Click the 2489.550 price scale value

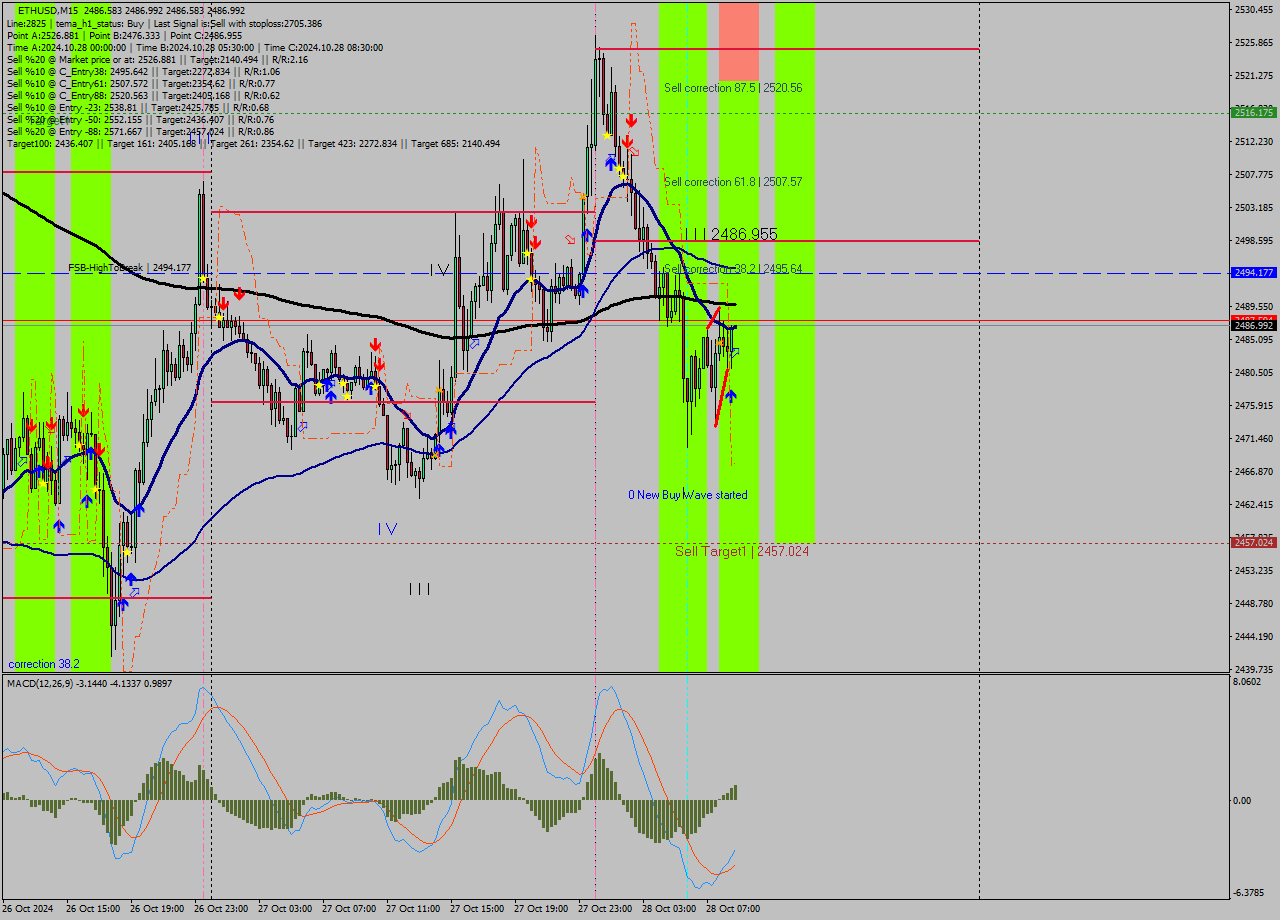point(1254,307)
